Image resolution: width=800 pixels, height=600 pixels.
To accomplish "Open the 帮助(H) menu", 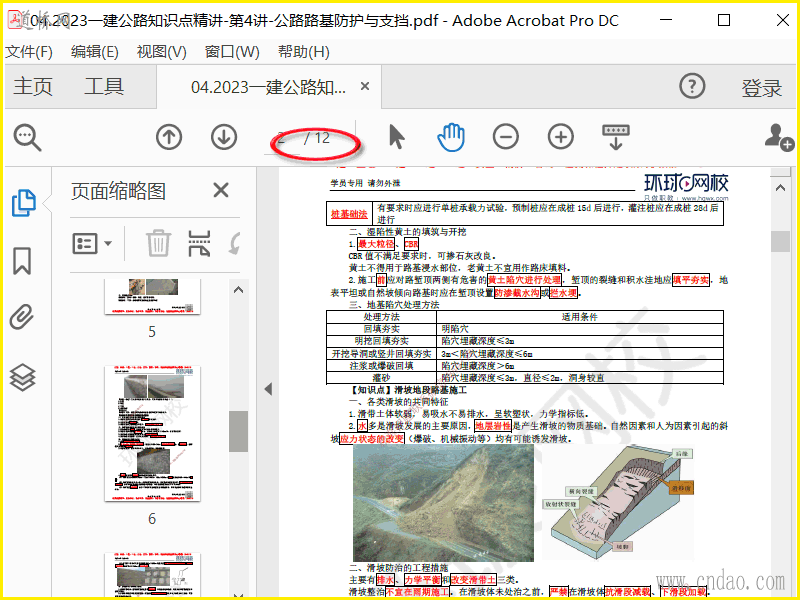I will click(x=304, y=52).
